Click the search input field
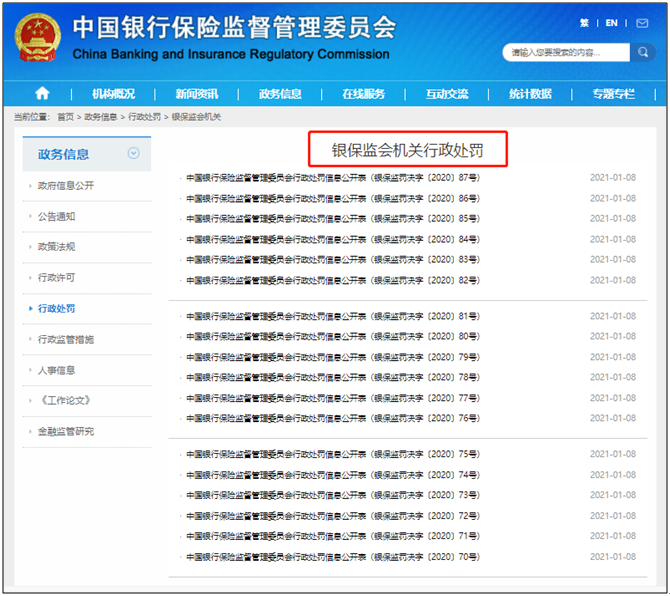The image size is (670, 596). tap(566, 52)
